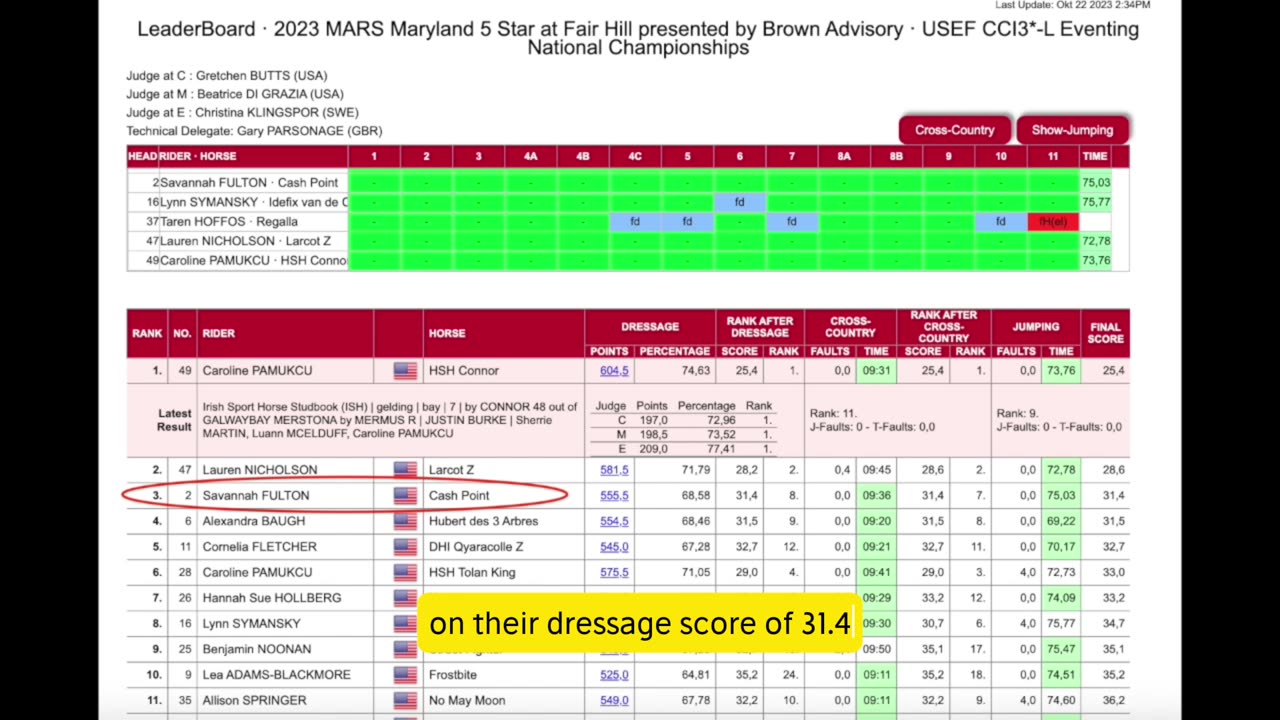Click the Latest Result label
This screenshot has width=1280, height=720.
tap(174, 420)
